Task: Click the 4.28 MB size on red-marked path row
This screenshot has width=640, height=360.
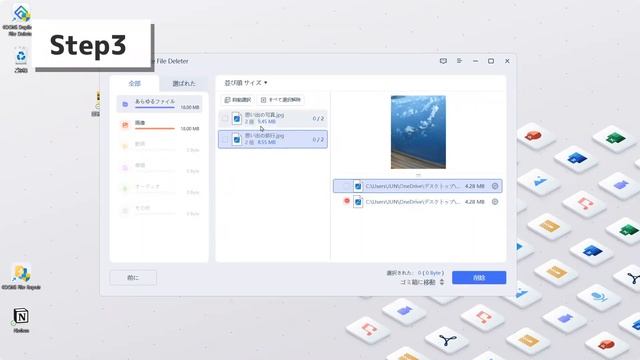Action: (475, 202)
